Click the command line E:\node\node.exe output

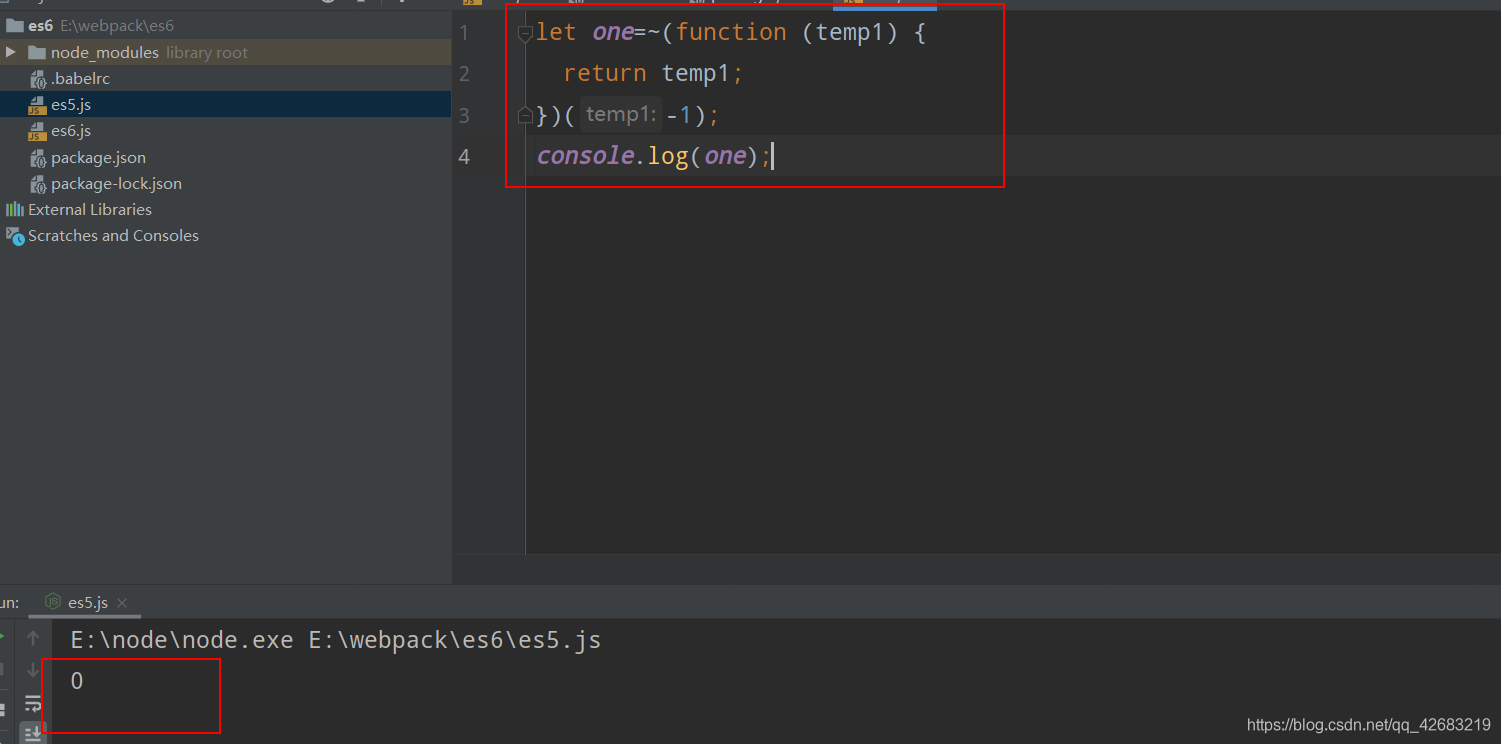point(336,640)
